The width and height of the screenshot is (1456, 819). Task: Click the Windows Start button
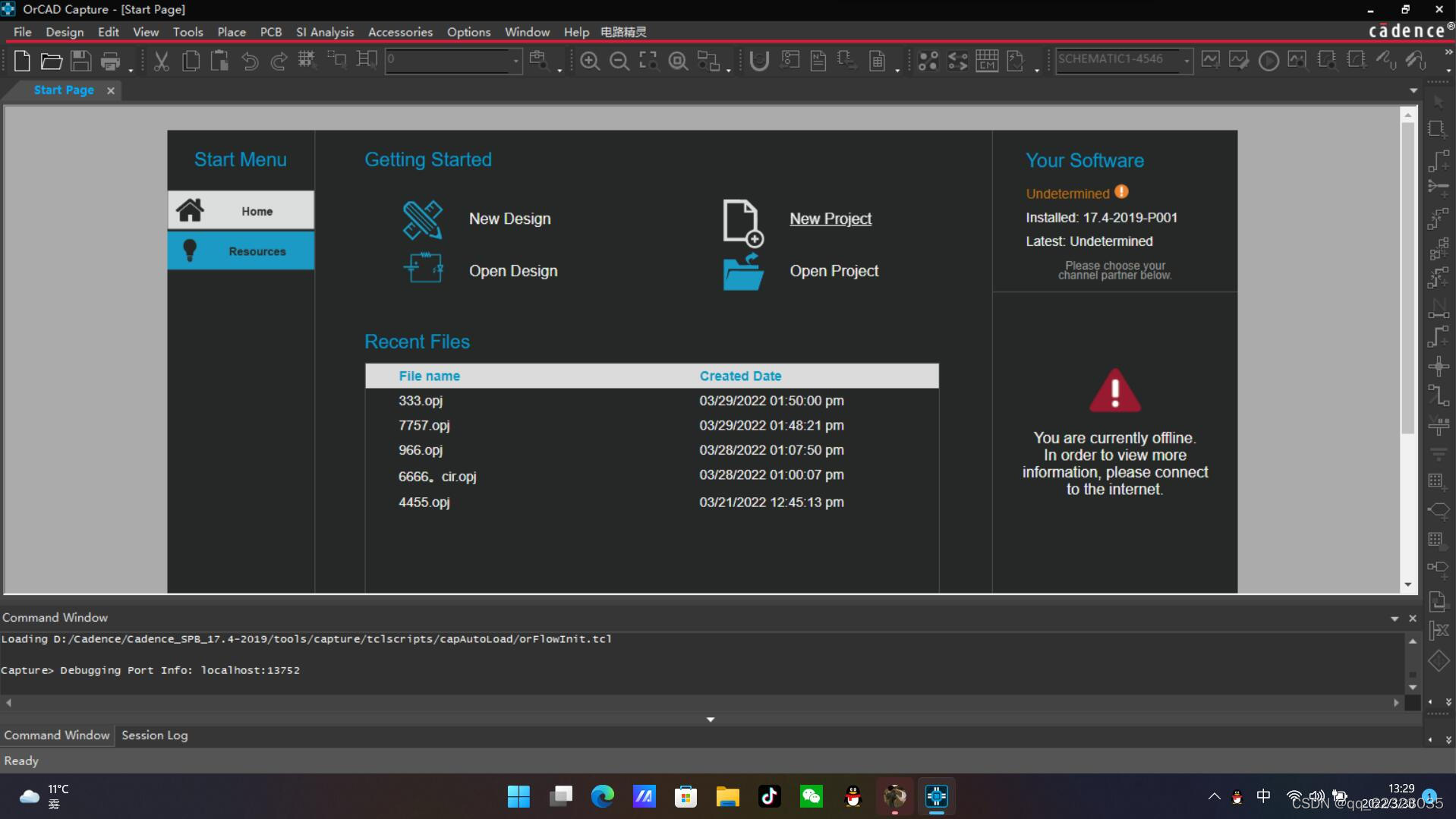[x=518, y=796]
